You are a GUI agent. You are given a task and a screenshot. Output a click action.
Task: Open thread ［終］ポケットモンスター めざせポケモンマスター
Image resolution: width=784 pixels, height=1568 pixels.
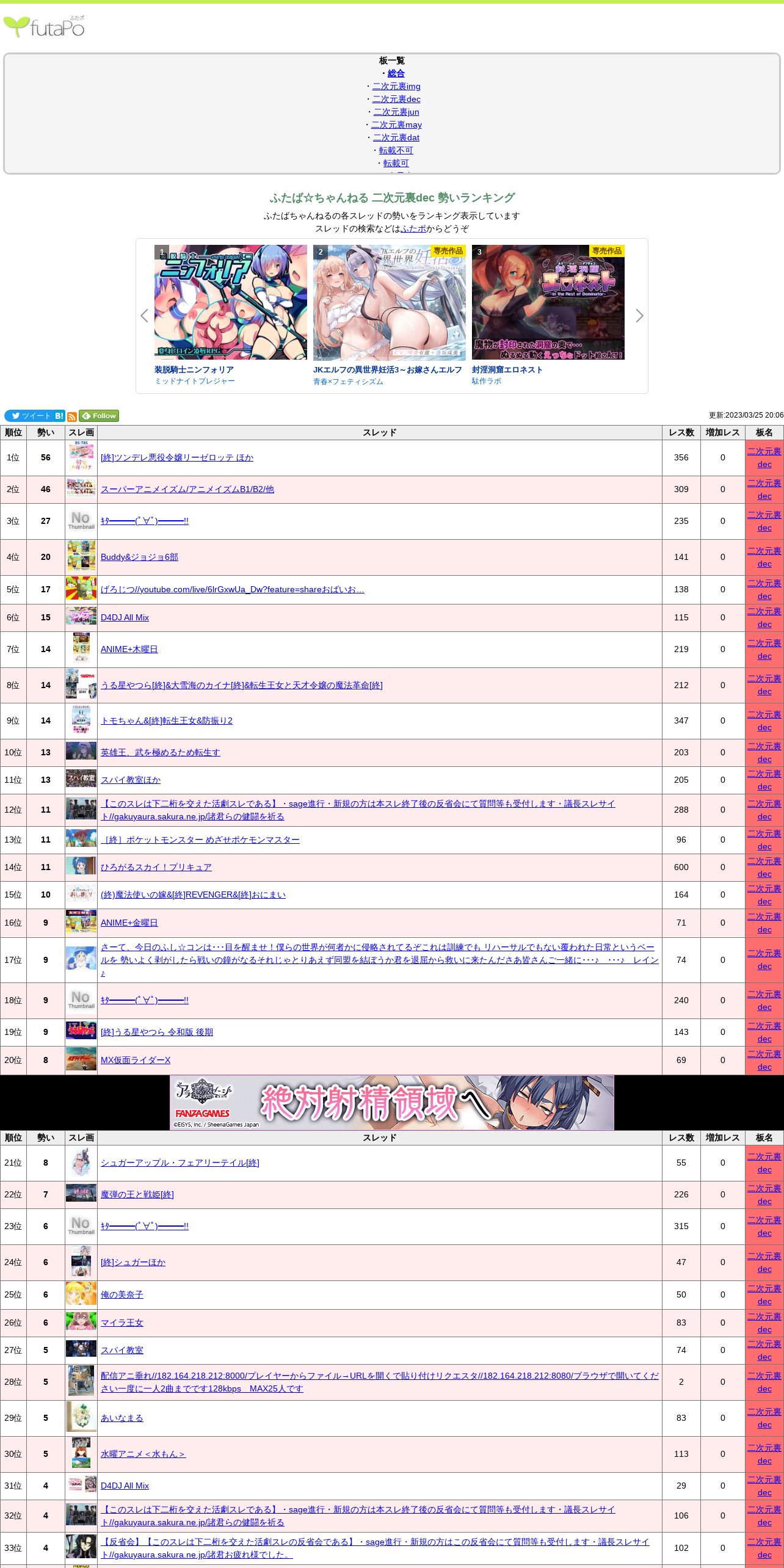coord(200,840)
